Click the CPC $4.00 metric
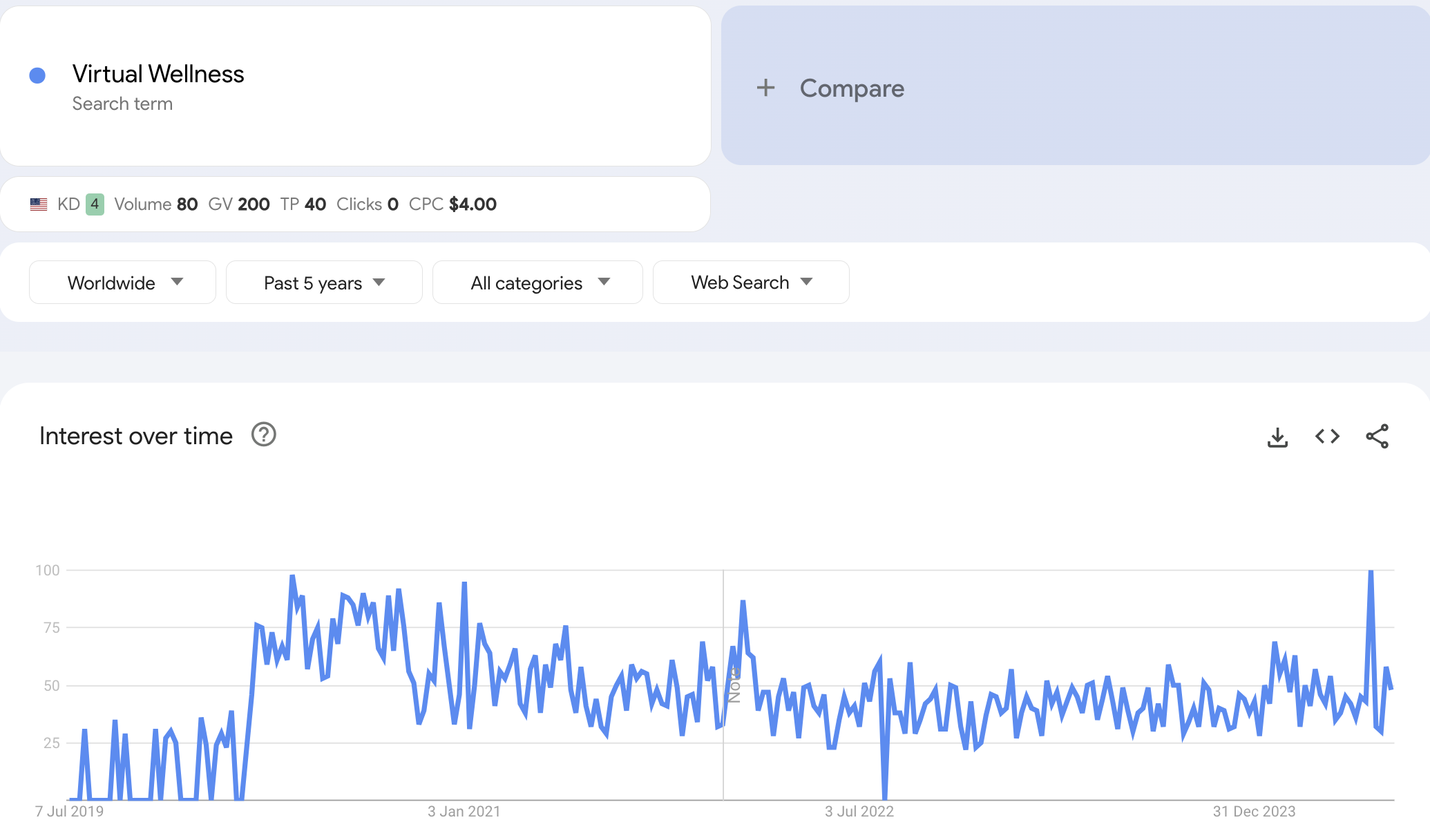 click(x=452, y=204)
